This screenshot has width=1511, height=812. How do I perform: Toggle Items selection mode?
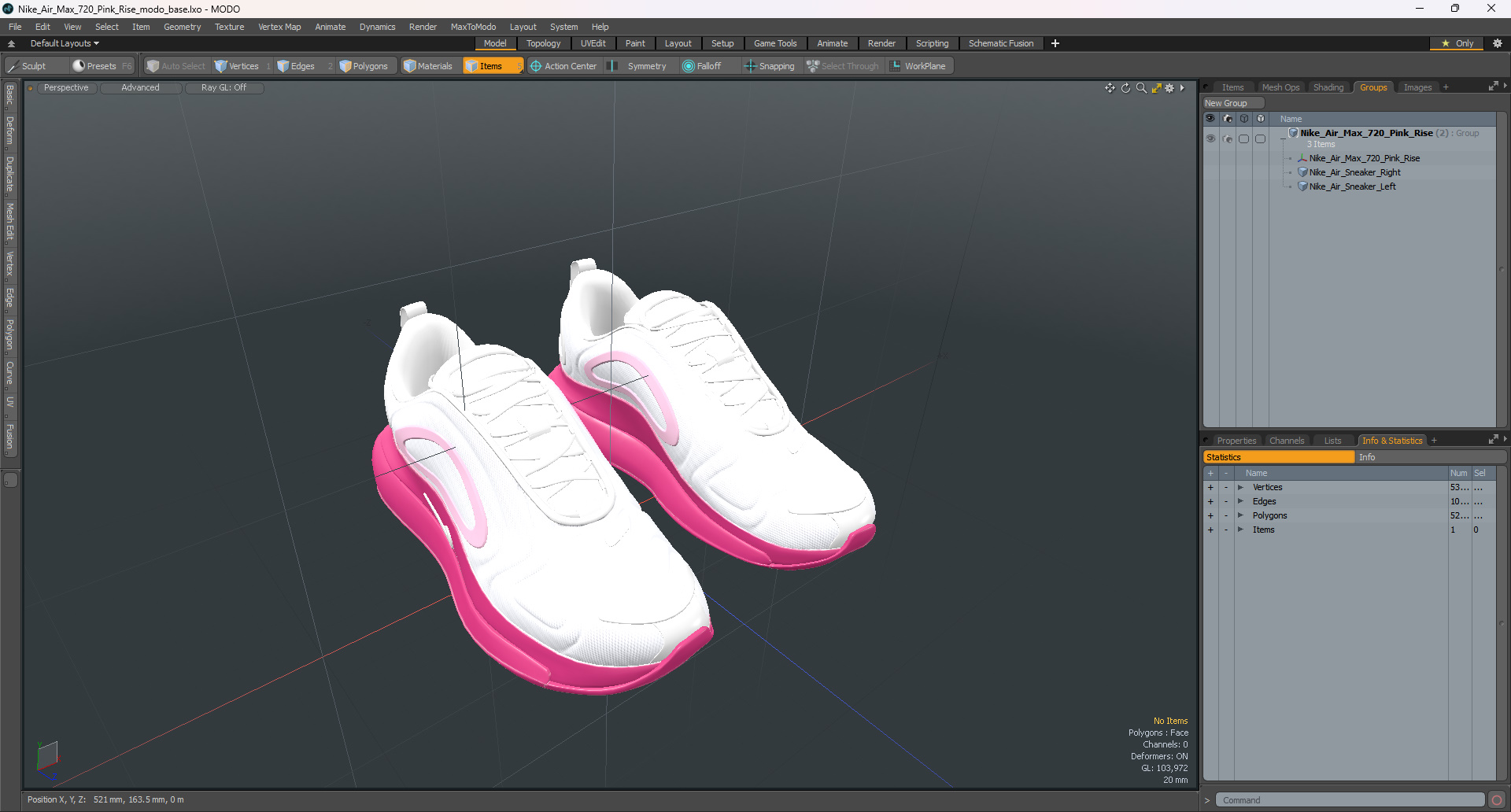click(x=493, y=66)
